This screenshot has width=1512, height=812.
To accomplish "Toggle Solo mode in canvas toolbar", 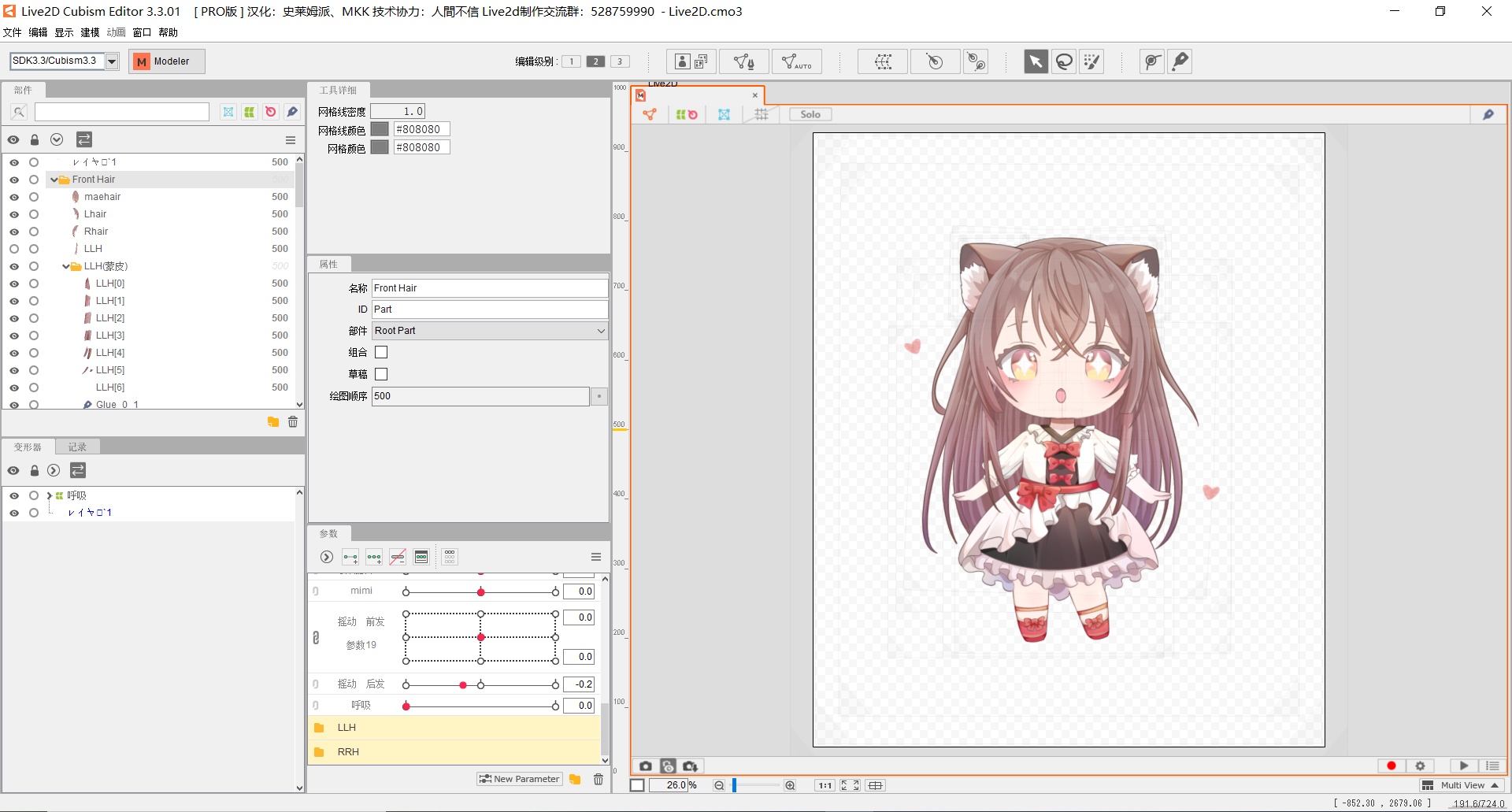I will (810, 115).
